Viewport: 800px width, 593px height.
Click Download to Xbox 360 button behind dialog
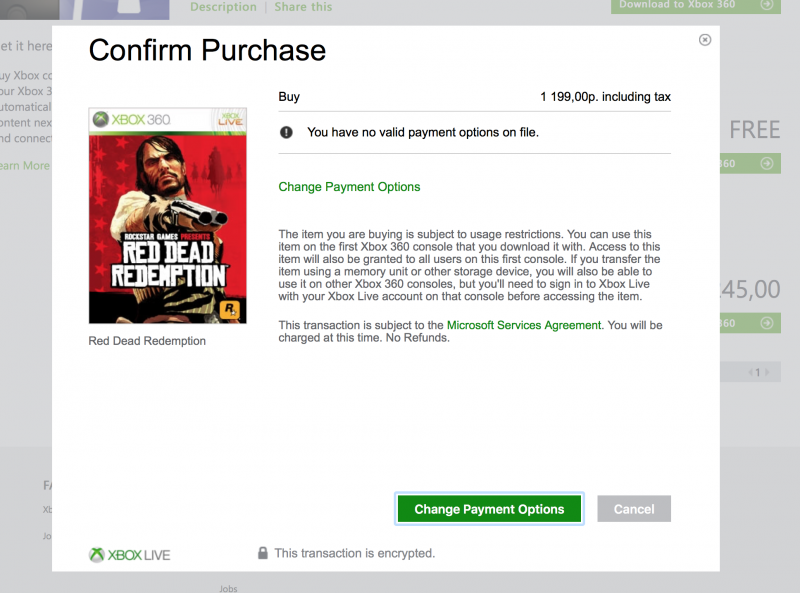click(x=696, y=5)
